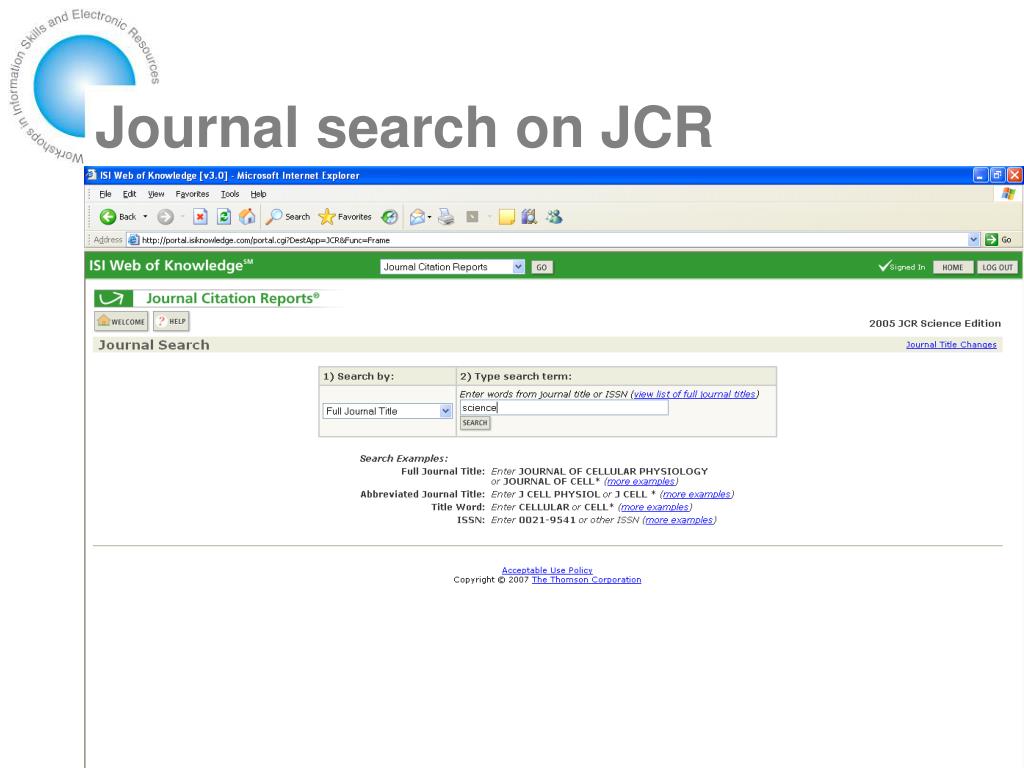Image resolution: width=1024 pixels, height=768 pixels.
Task: Click the ISI Web of Knowledge logo
Action: click(x=171, y=265)
